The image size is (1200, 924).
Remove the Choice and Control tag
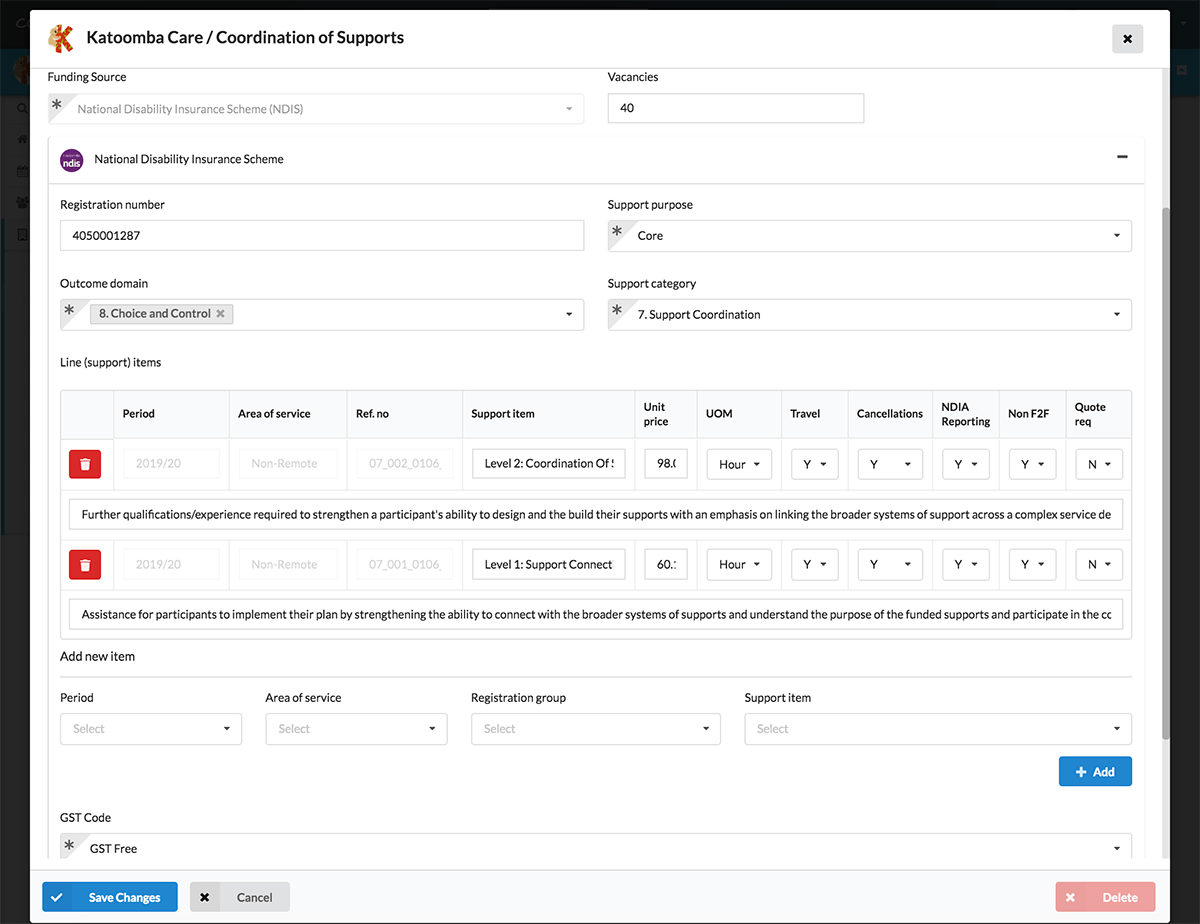(221, 314)
